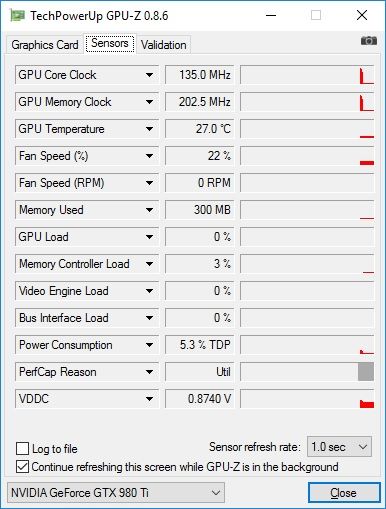The image size is (386, 509).
Task: Uncheck Continue refreshing in background checkbox
Action: (22, 467)
